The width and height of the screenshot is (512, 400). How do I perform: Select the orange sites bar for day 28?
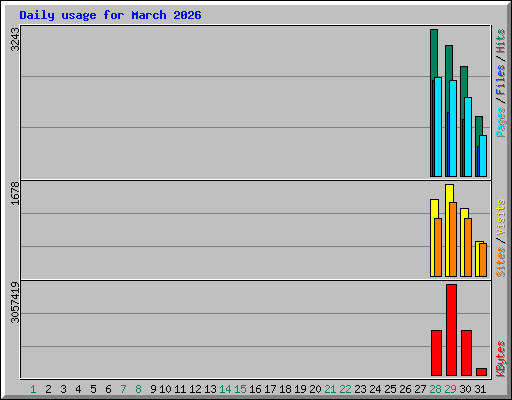438,248
